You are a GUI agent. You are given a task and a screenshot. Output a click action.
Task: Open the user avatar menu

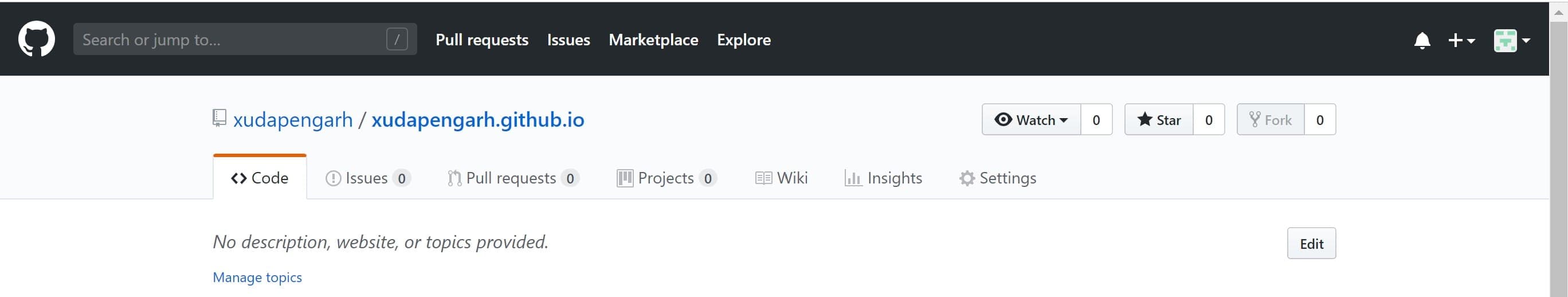tap(1512, 41)
